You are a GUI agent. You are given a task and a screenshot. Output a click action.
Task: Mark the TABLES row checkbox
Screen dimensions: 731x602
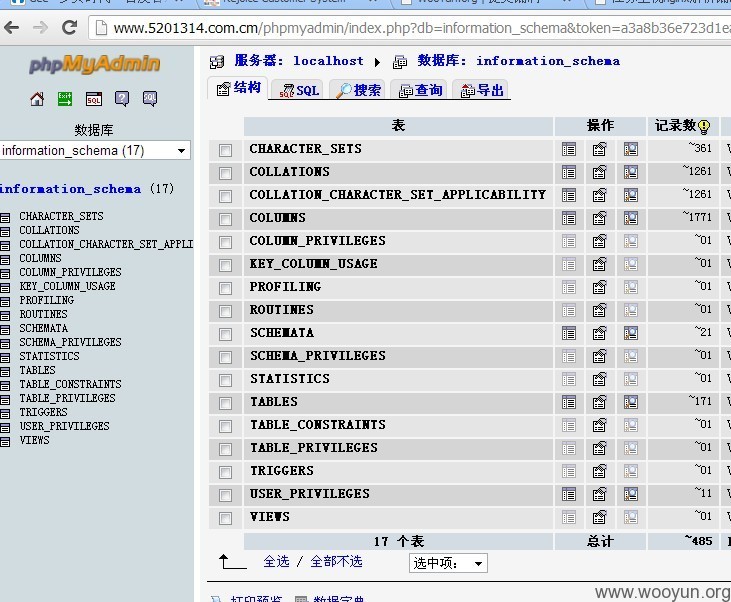[226, 403]
